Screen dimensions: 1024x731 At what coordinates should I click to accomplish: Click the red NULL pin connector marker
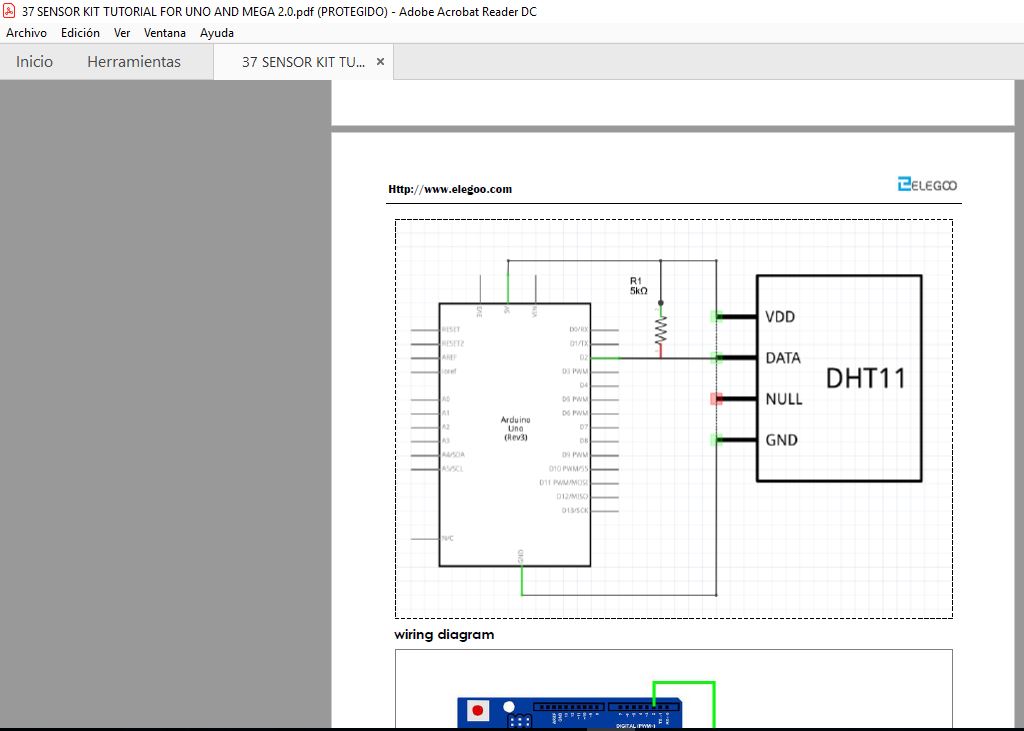[716, 398]
